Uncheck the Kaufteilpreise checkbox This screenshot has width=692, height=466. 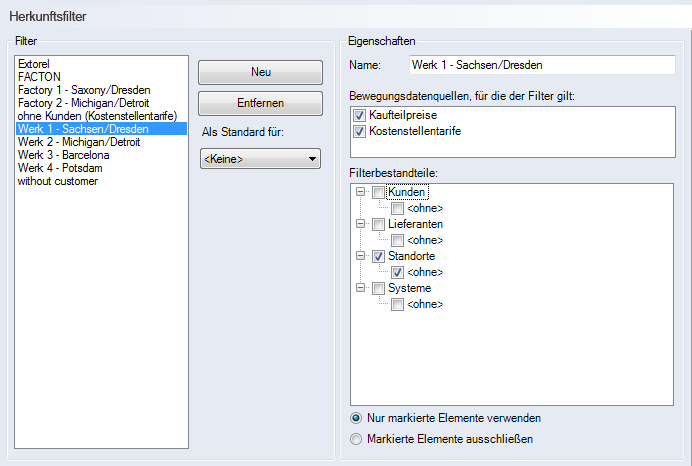click(x=360, y=117)
